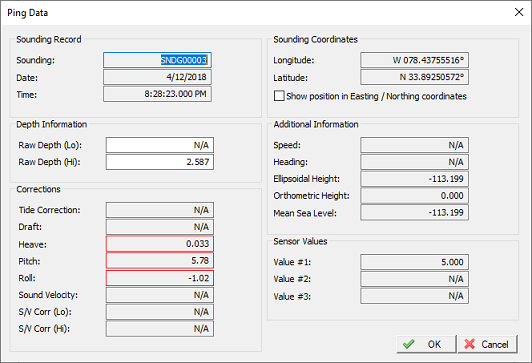Image resolution: width=532 pixels, height=363 pixels.
Task: Click the Additional Information group label
Action: [x=316, y=124]
